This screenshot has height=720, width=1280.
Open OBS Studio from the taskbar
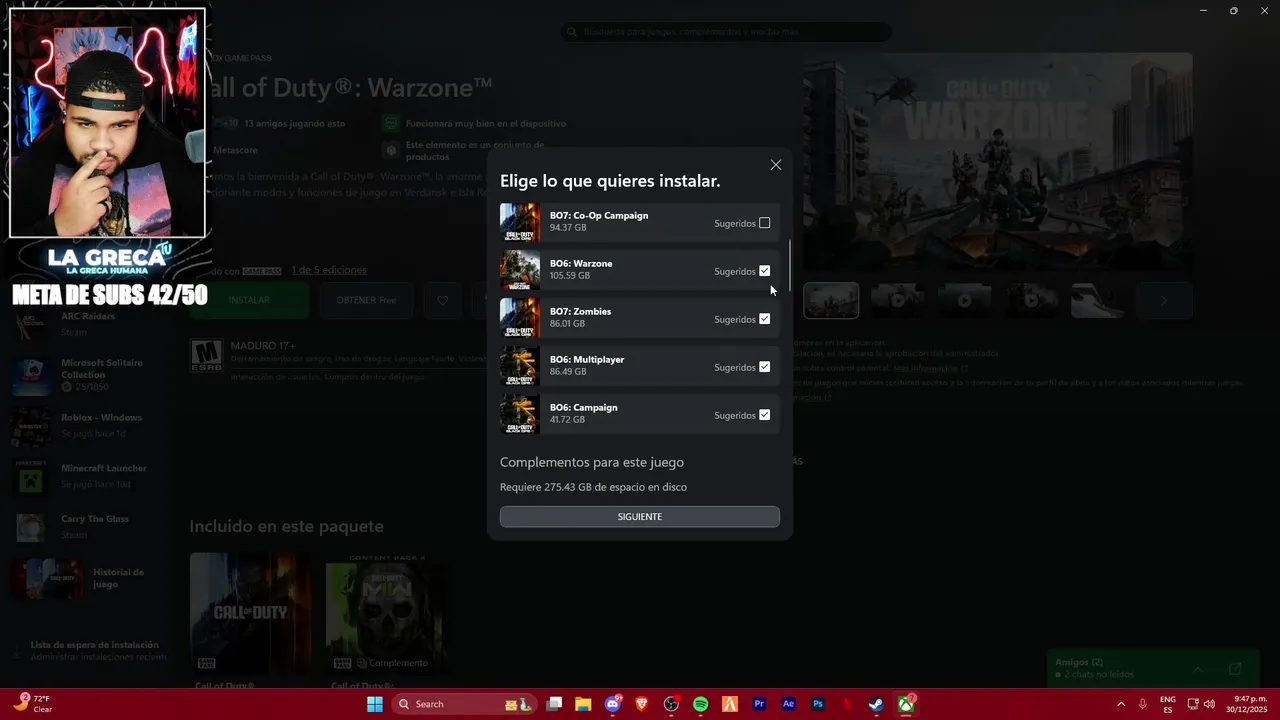[671, 704]
